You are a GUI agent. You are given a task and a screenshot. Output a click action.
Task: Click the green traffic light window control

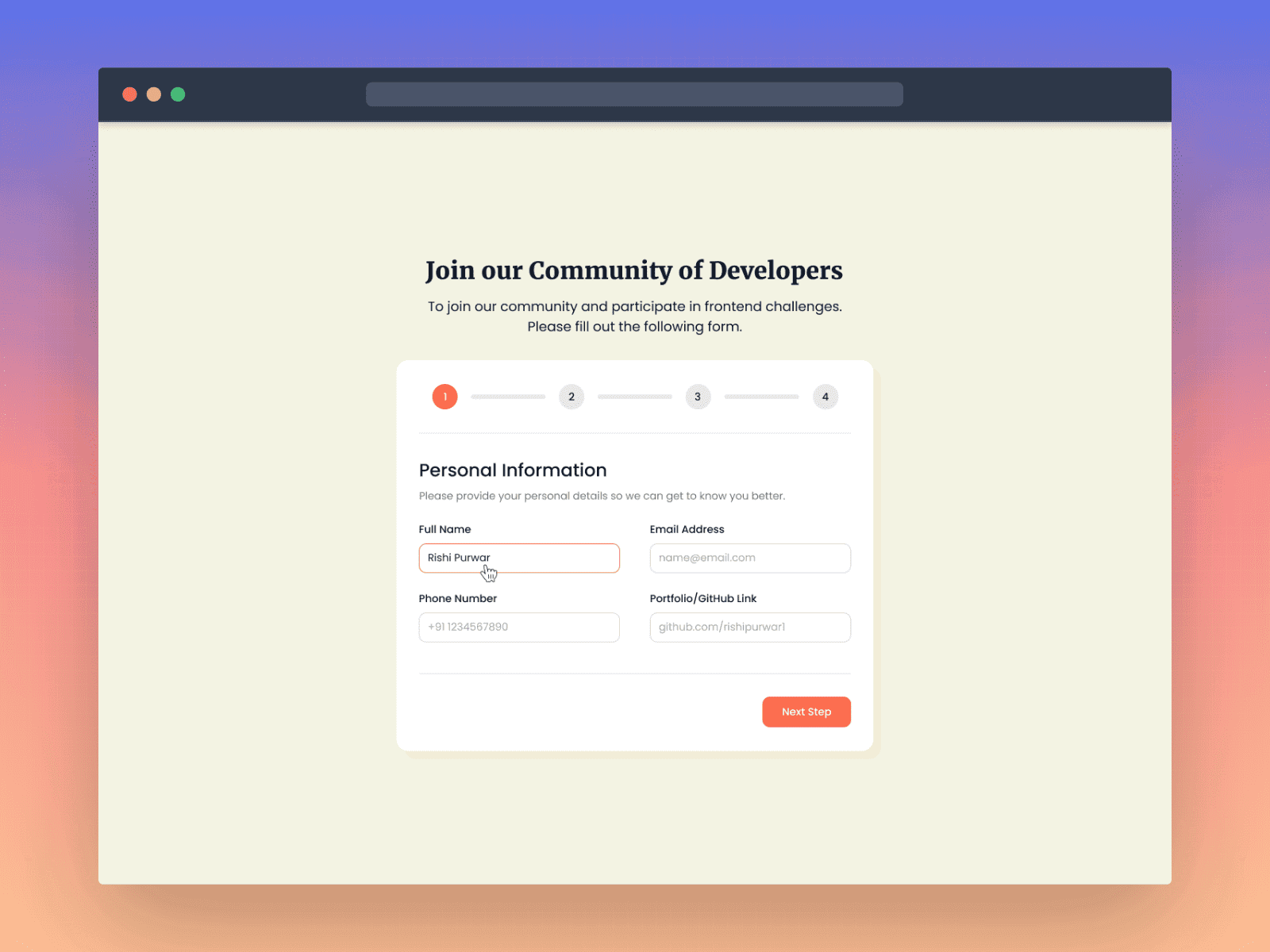(x=178, y=94)
